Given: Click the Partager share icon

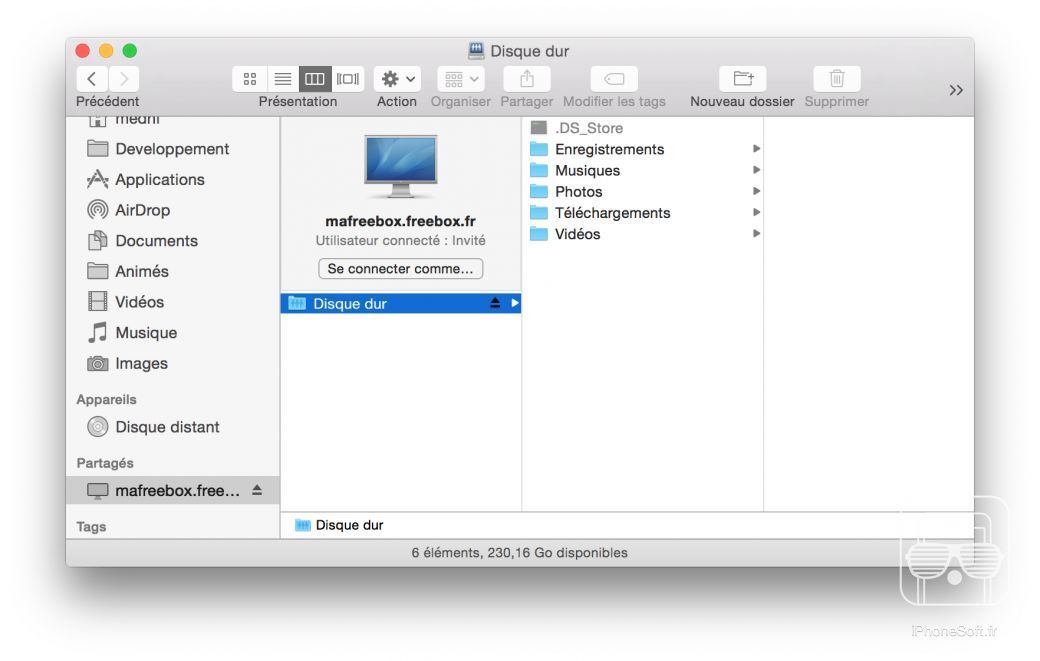Looking at the screenshot, I should pyautogui.click(x=527, y=79).
